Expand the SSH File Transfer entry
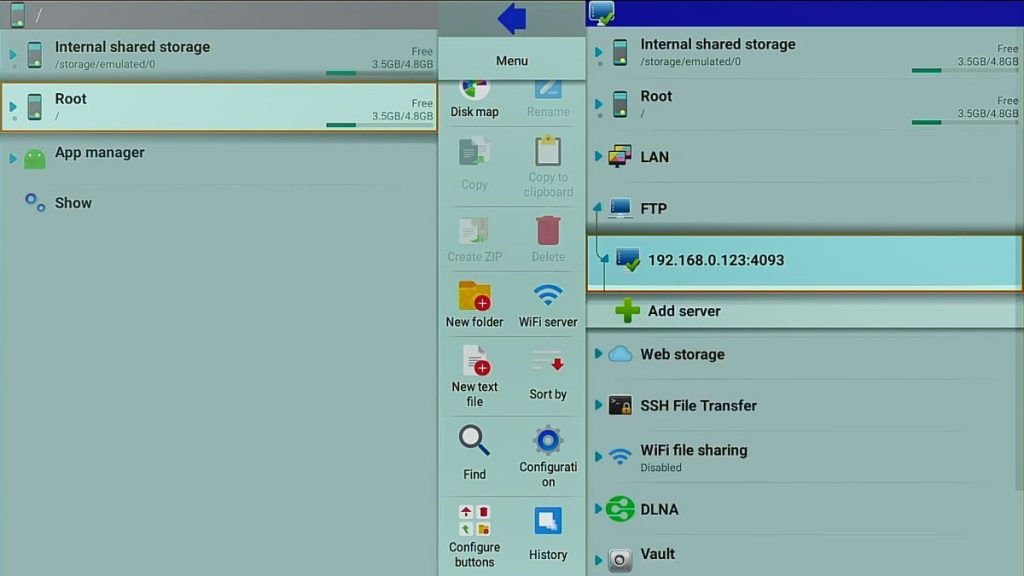The width and height of the screenshot is (1024, 576). click(x=598, y=405)
